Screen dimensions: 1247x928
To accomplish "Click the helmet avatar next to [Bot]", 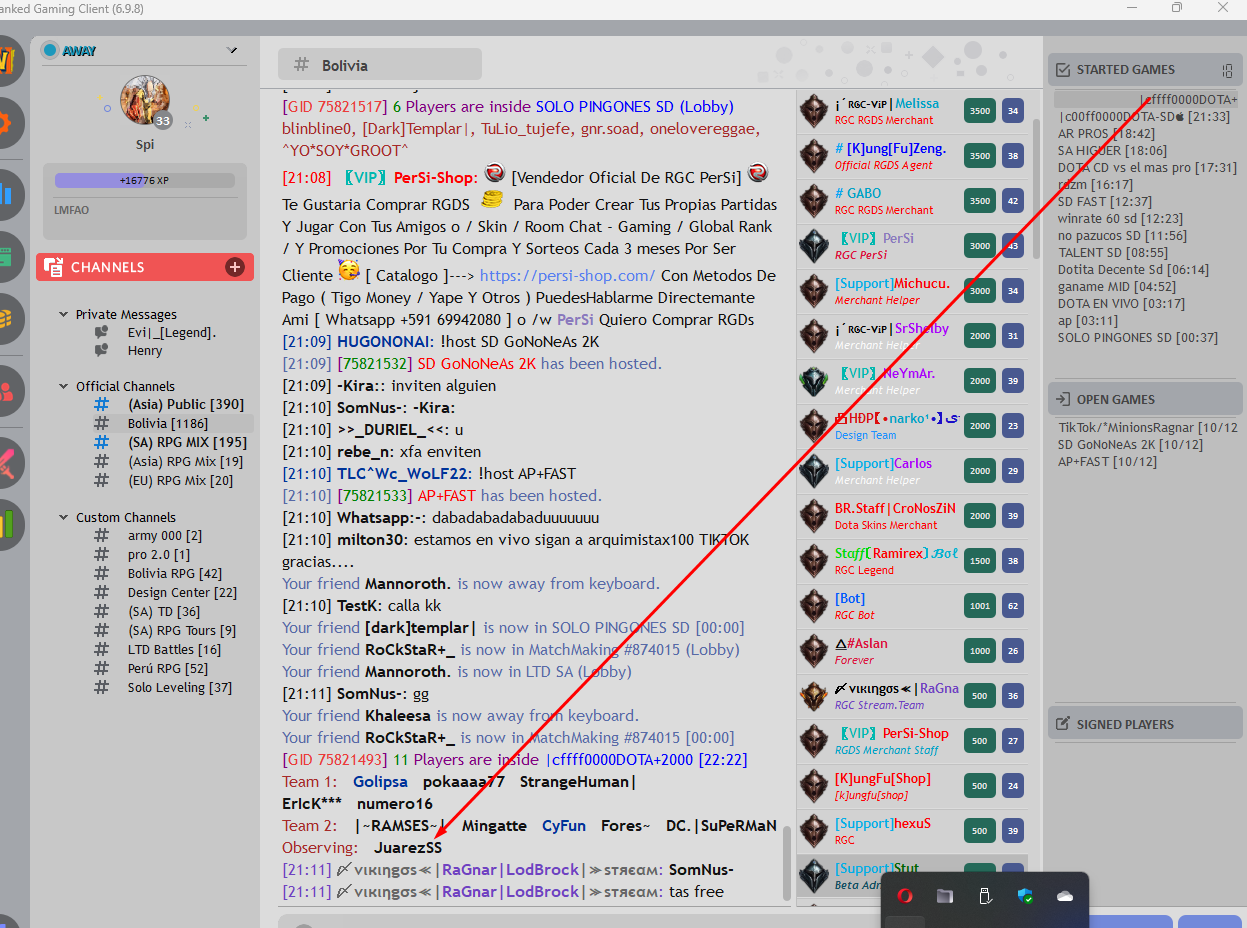I will 814,606.
